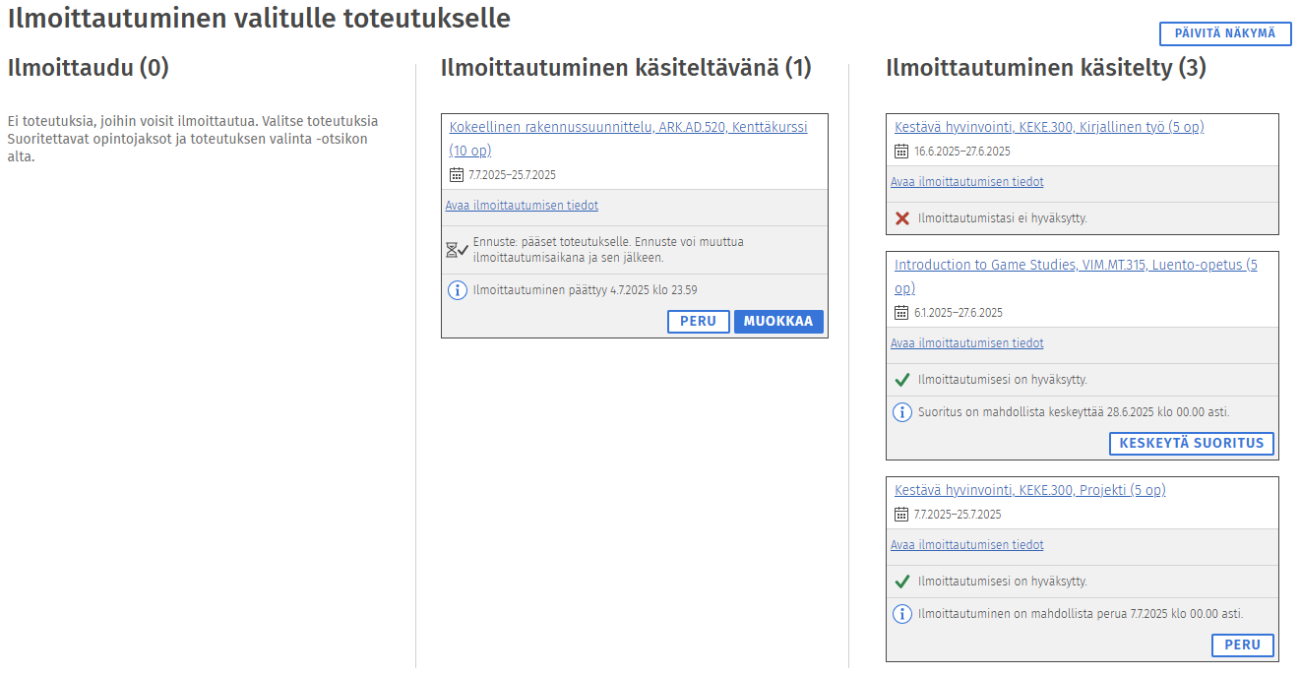Click info icon beside 'Ilmoittautuminen päättyy 4.7.2025'
The image size is (1300, 675).
click(456, 291)
